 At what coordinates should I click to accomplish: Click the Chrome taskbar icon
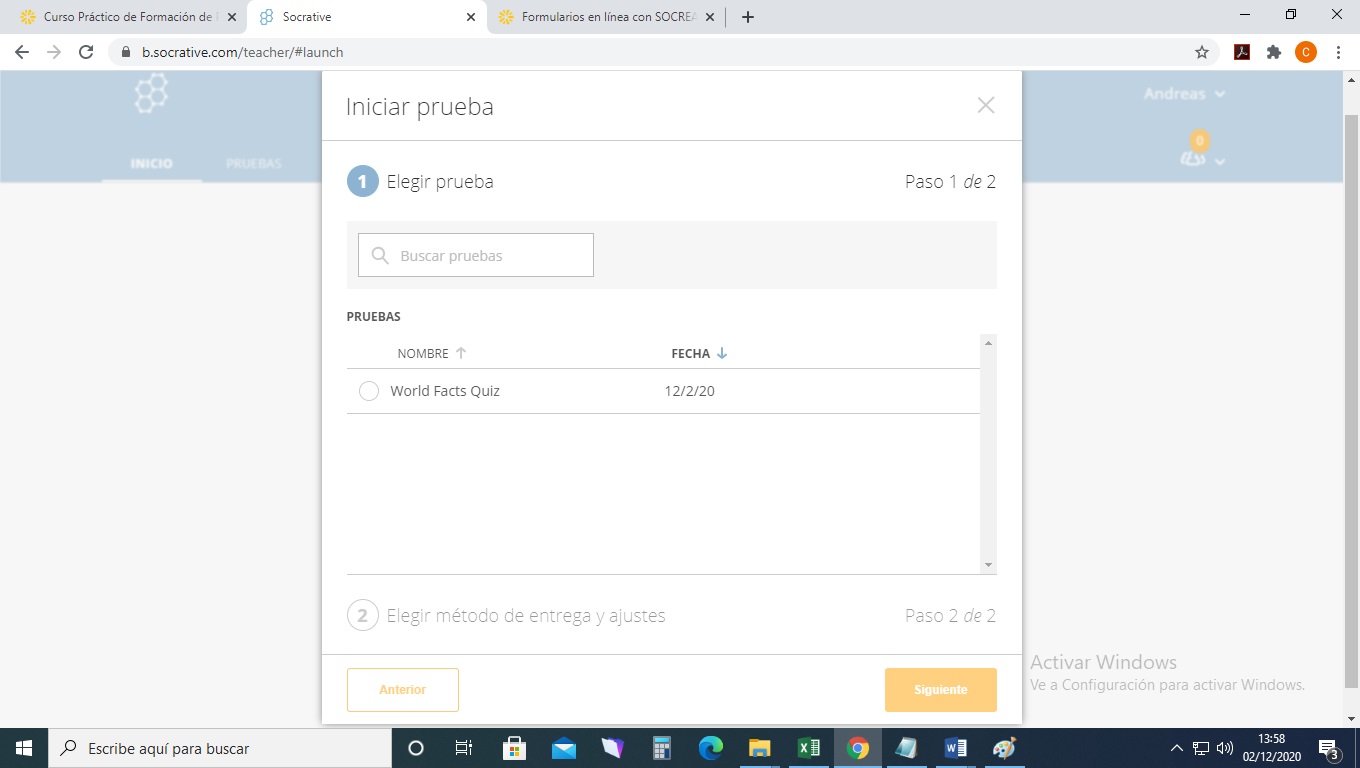click(857, 748)
